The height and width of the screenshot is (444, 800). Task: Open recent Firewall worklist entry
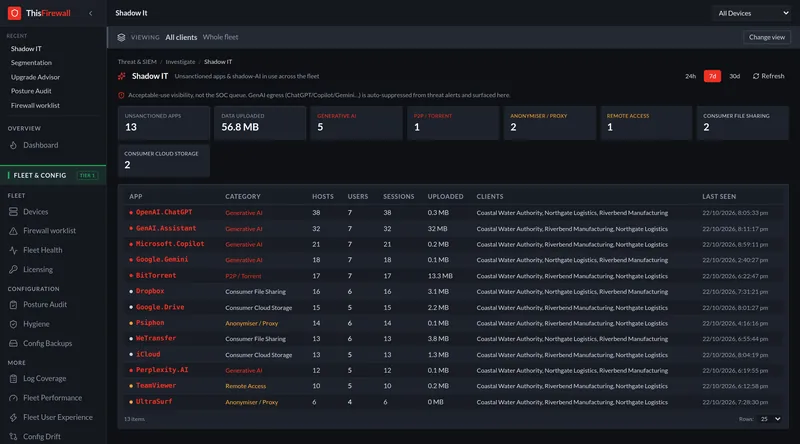point(35,105)
